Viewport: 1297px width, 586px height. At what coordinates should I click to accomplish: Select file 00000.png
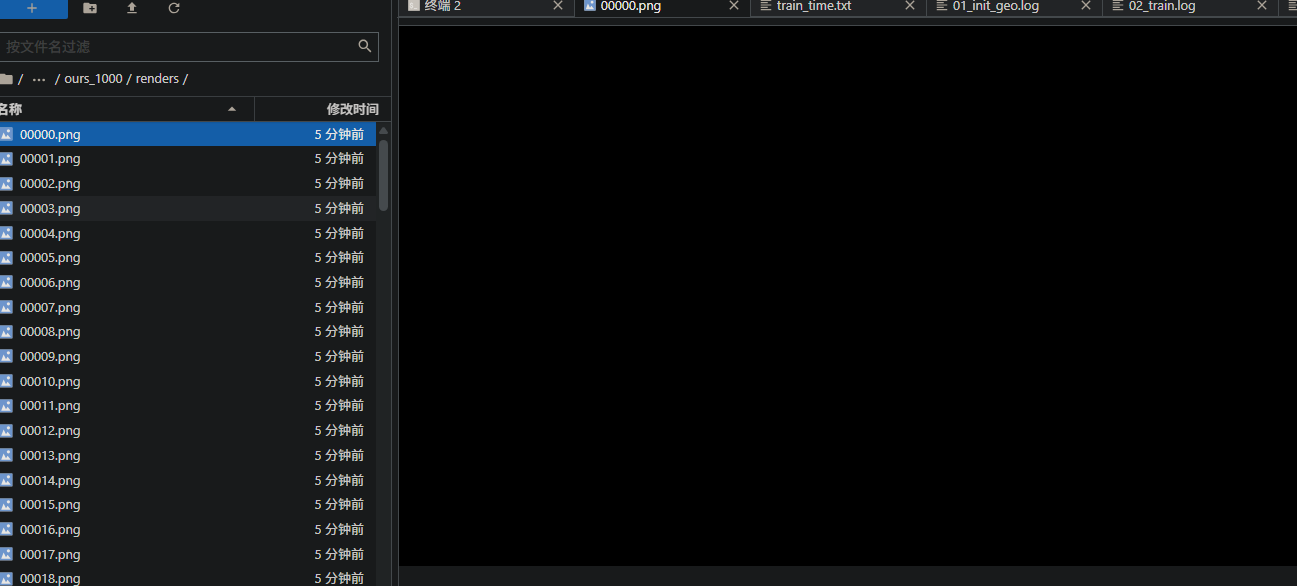tap(188, 134)
